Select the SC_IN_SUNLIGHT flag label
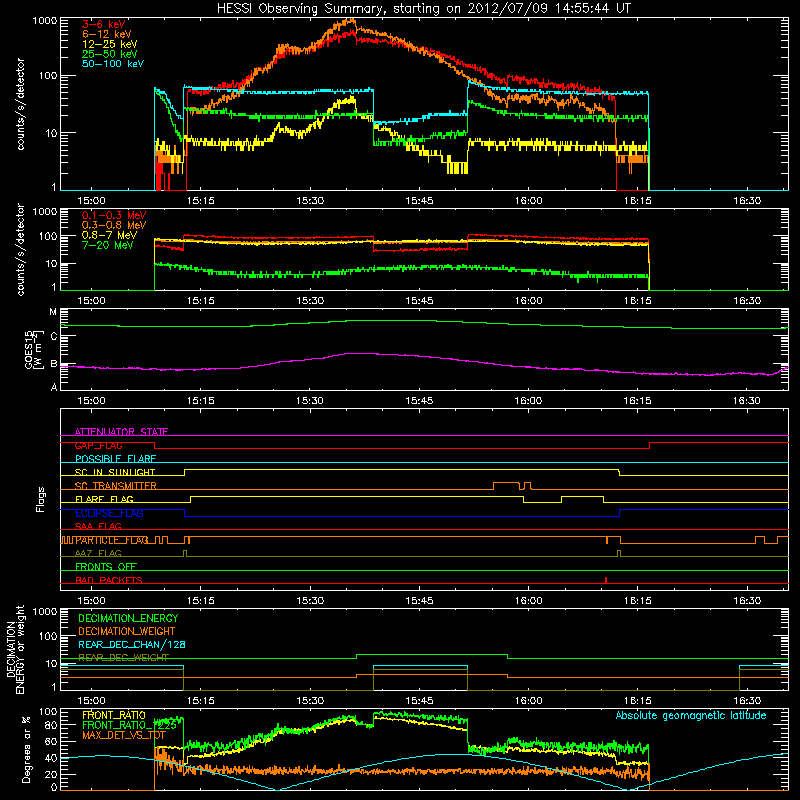800x800 pixels. [115, 472]
